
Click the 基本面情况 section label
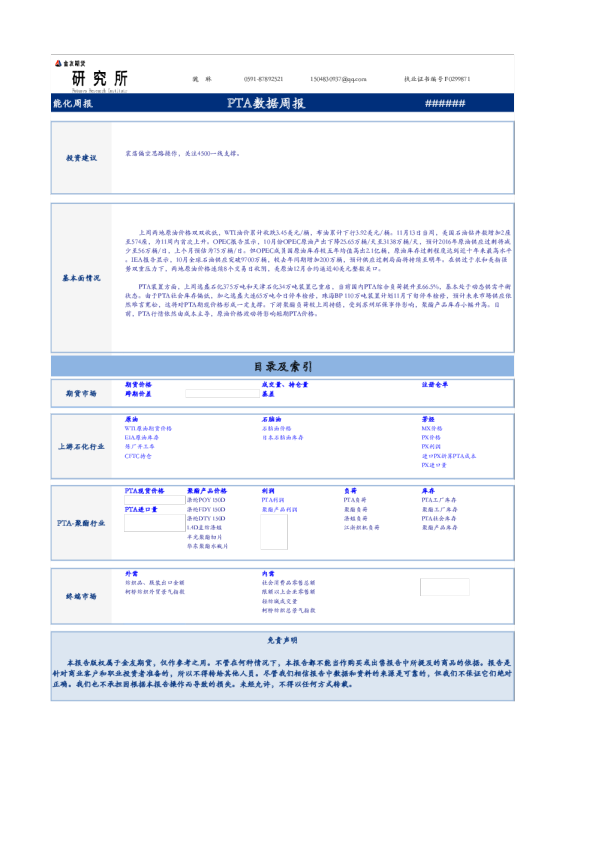(x=81, y=278)
